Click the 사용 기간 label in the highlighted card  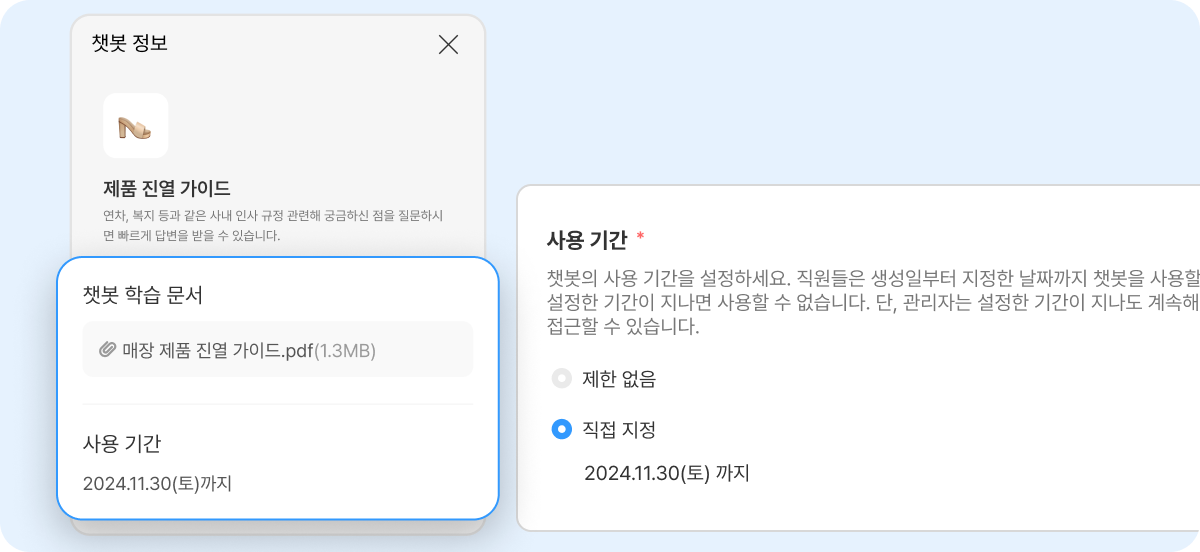122,443
